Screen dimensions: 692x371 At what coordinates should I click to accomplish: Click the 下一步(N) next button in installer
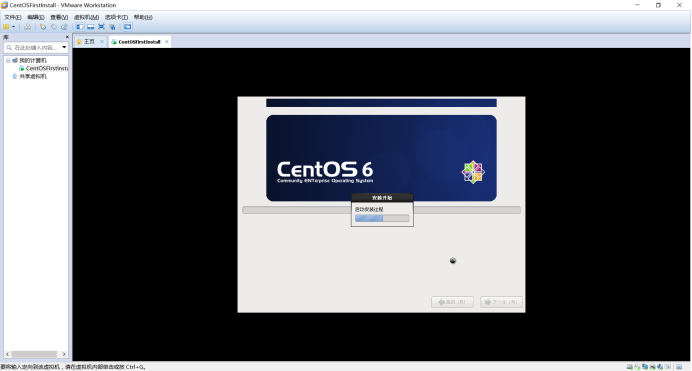(x=501, y=302)
